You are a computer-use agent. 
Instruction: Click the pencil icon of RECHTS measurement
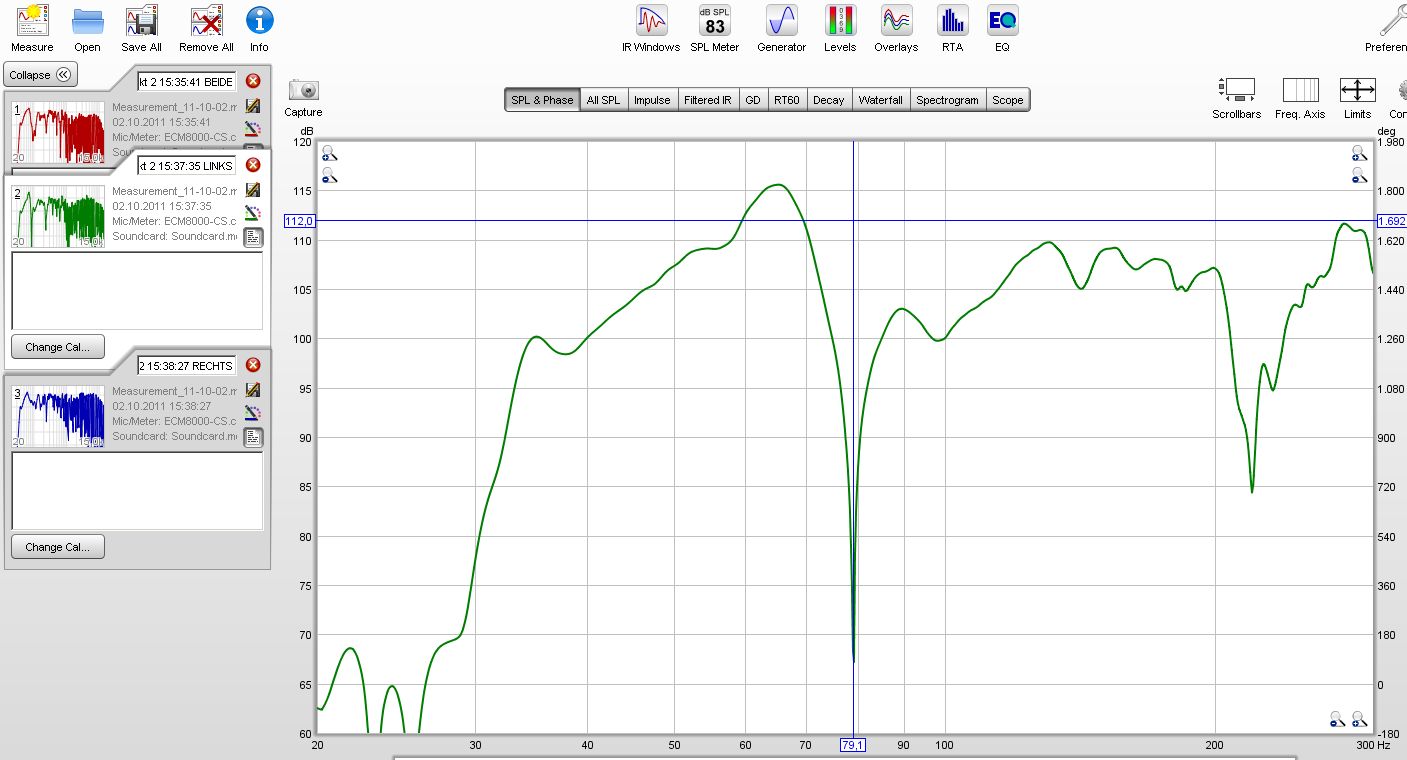(253, 390)
